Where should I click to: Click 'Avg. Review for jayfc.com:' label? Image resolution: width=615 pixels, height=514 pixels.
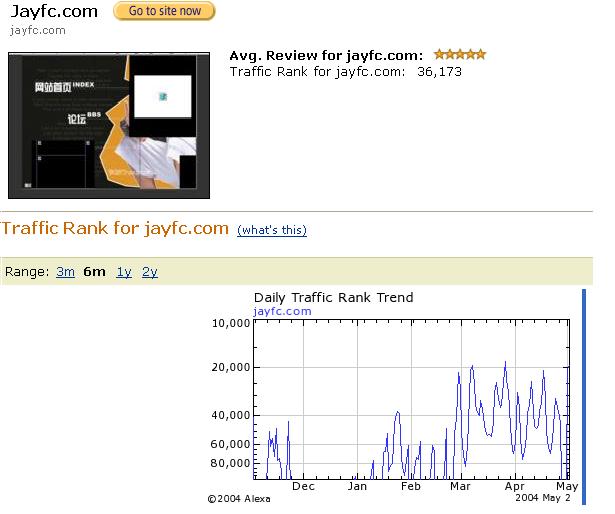click(x=326, y=55)
